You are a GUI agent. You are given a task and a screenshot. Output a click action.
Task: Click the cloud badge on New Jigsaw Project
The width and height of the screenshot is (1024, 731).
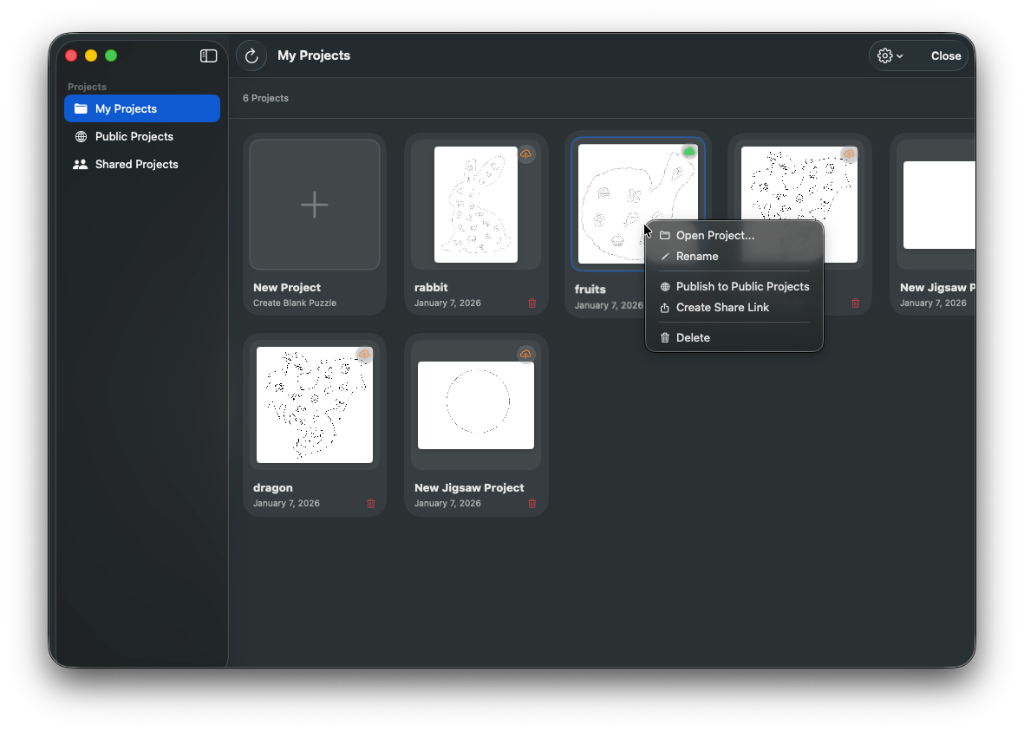(x=527, y=353)
